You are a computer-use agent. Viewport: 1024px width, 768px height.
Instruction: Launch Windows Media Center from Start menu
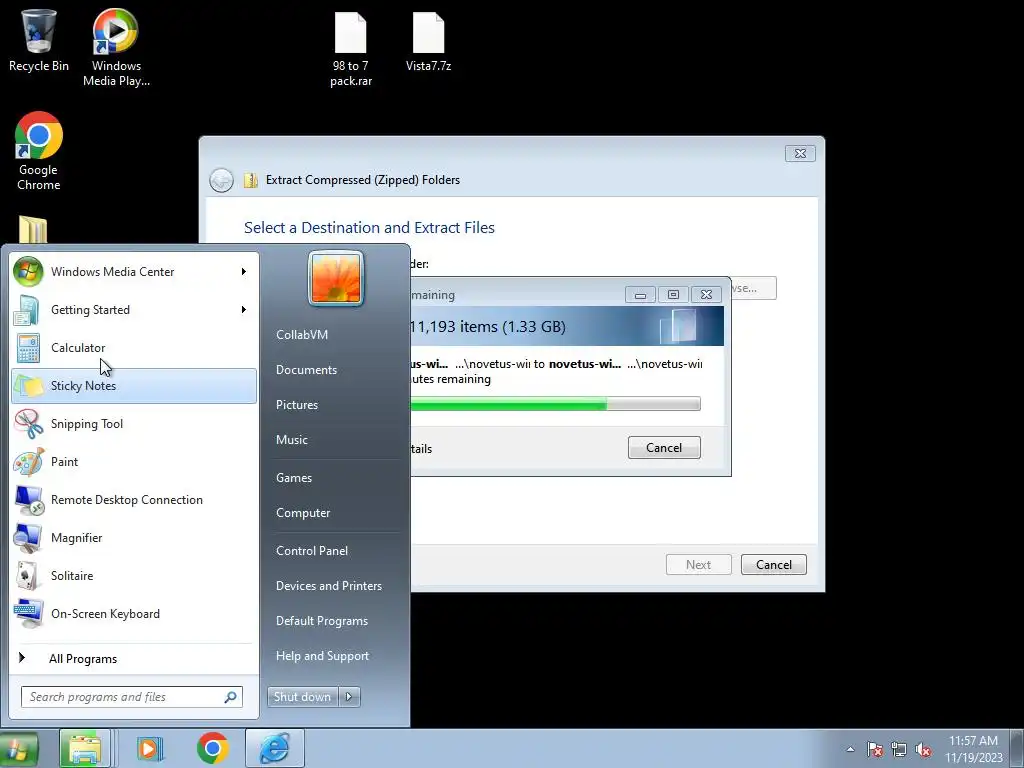(x=134, y=272)
